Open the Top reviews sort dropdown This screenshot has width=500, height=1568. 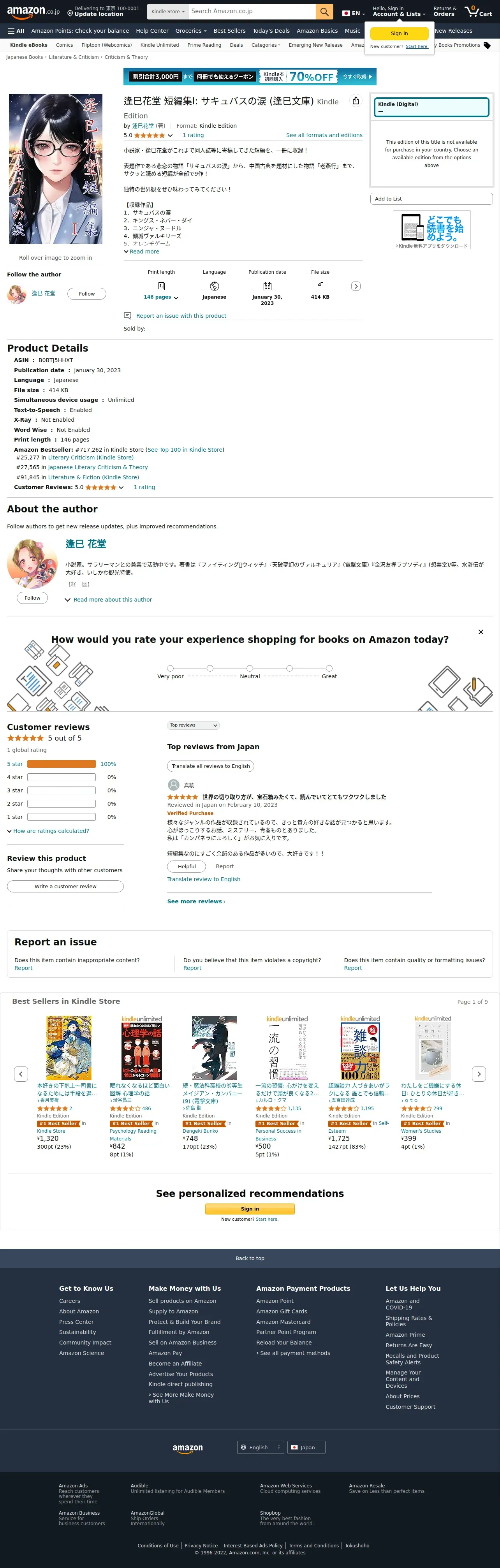click(x=193, y=725)
